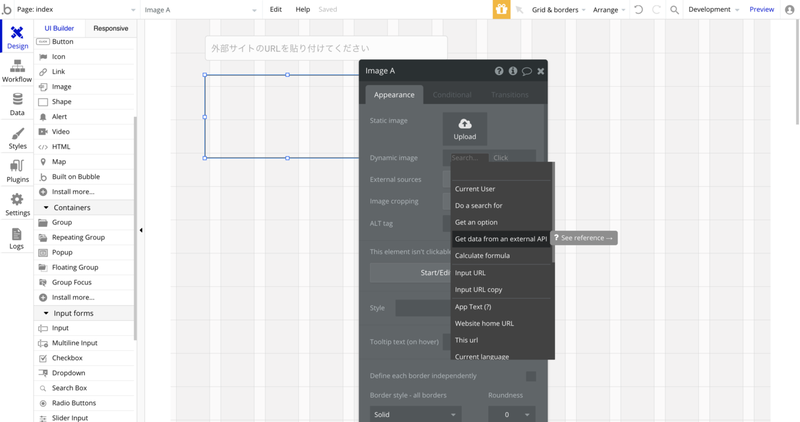Click the info icon in Image A panel
This screenshot has width=800, height=422.
pos(512,71)
